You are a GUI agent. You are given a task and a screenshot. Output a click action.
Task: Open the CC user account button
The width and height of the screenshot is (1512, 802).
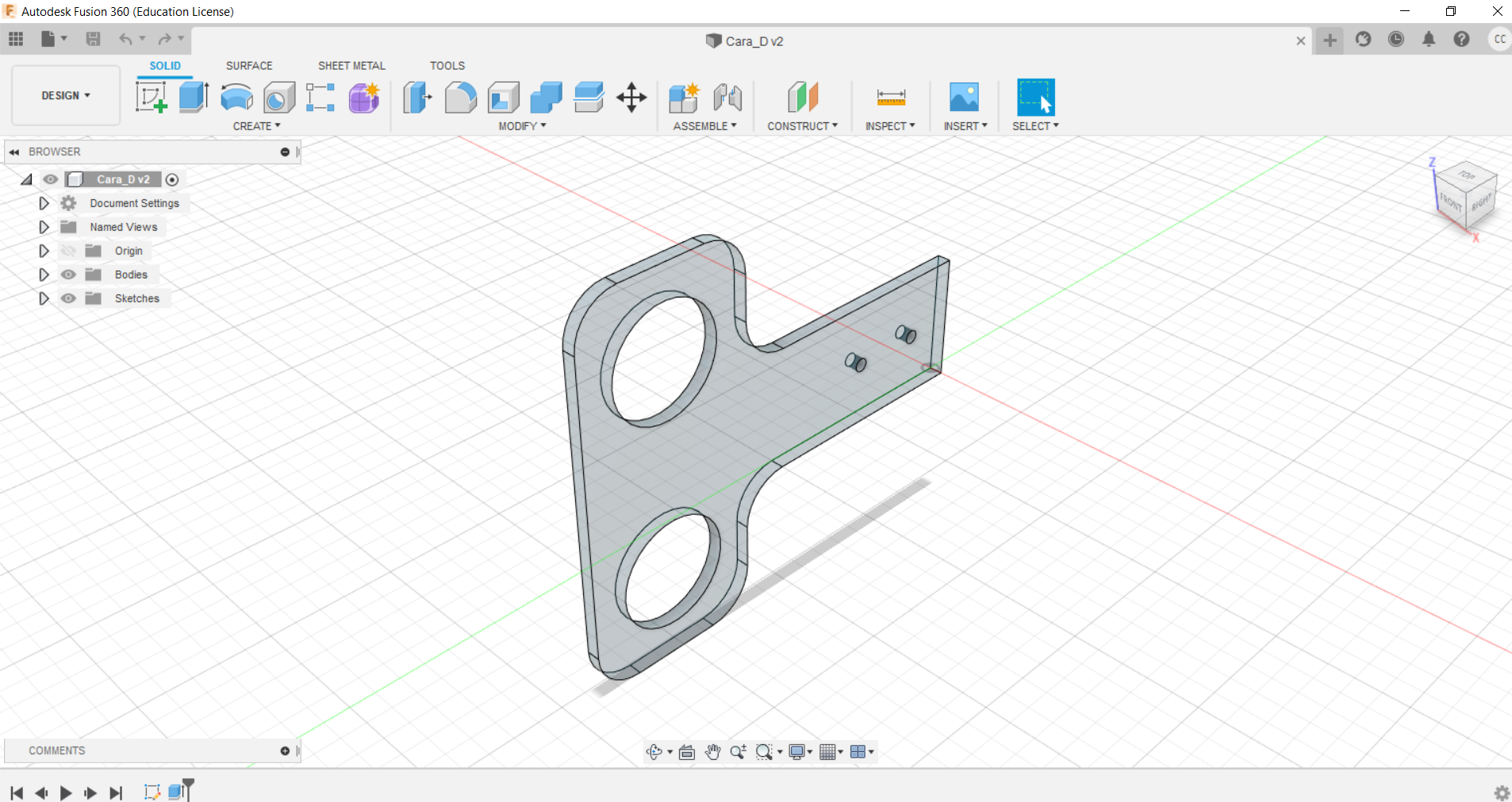(1499, 39)
